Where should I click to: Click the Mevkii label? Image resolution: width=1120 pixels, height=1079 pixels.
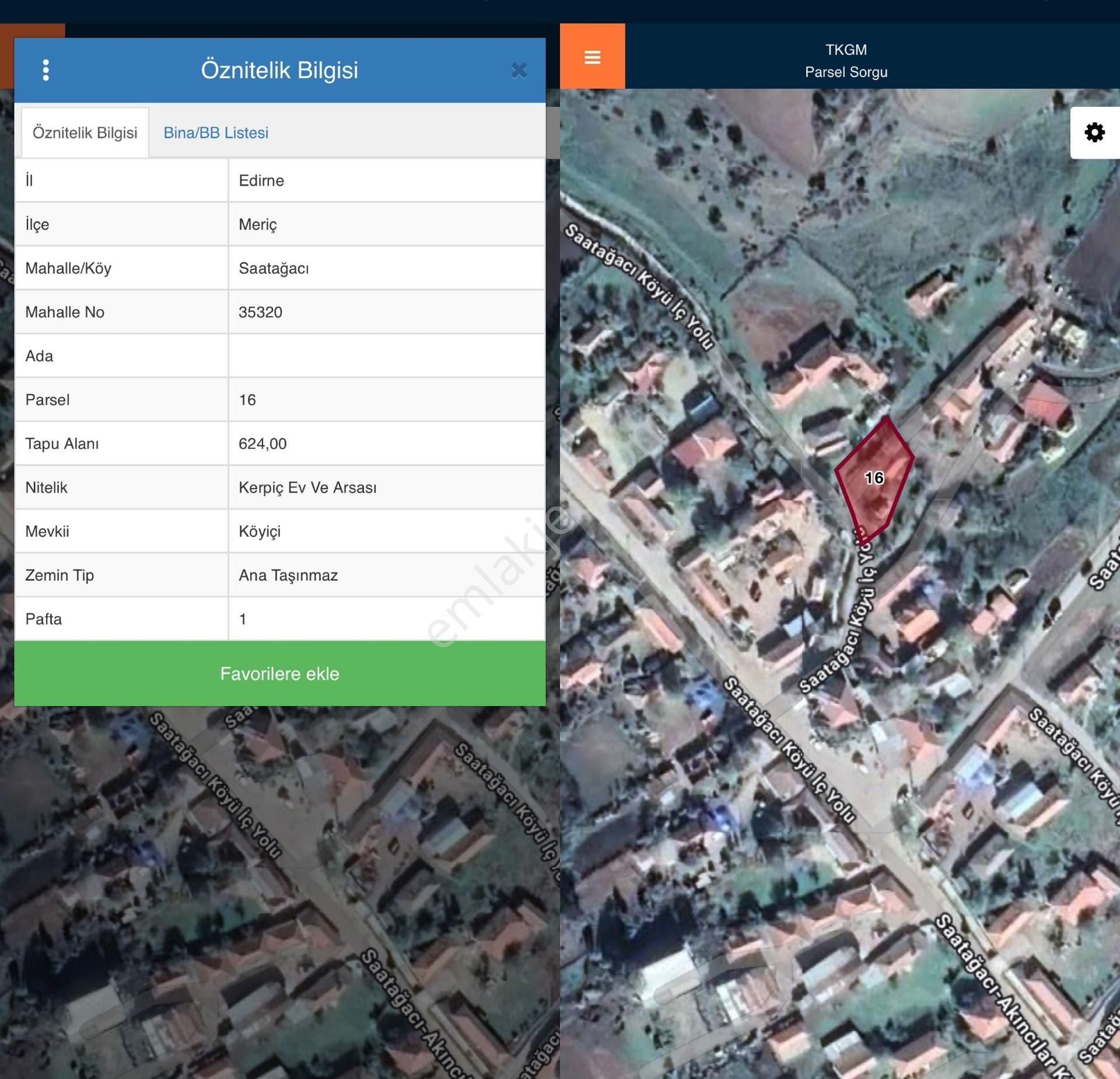[x=47, y=531]
